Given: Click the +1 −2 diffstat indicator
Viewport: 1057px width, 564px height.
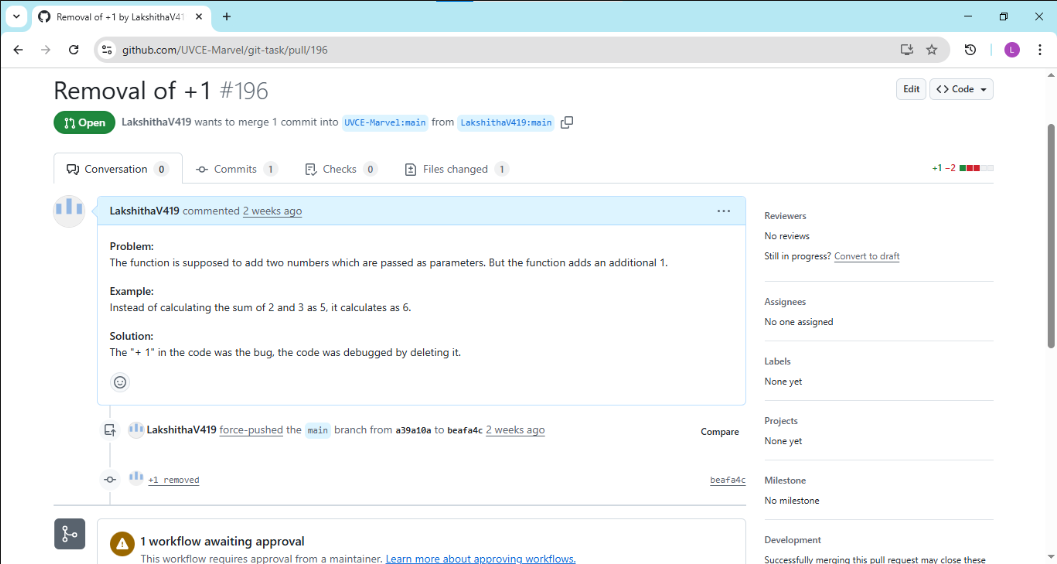Looking at the screenshot, I should point(963,168).
